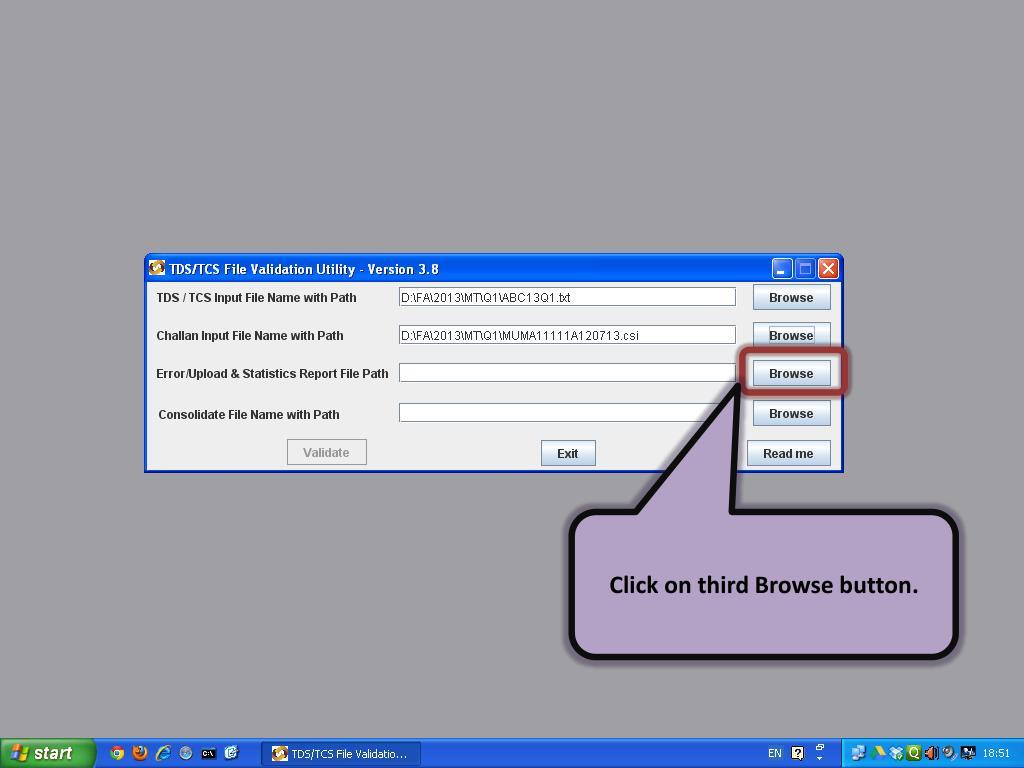Click the tray icon left of the monitor icon
Viewport: 1024px width, 768px height.
click(x=948, y=753)
